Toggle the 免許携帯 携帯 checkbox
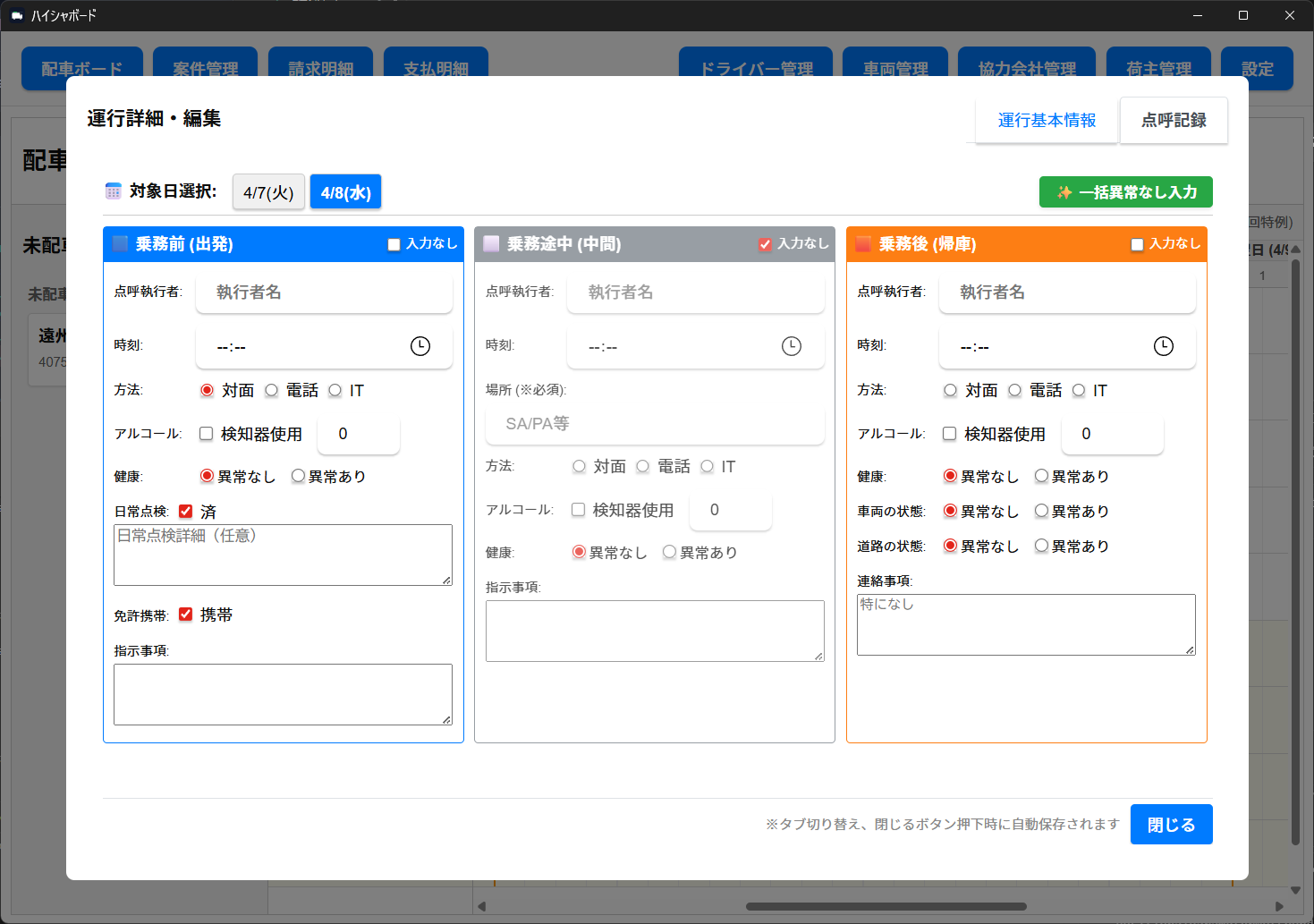The height and width of the screenshot is (924, 1314). 185,615
